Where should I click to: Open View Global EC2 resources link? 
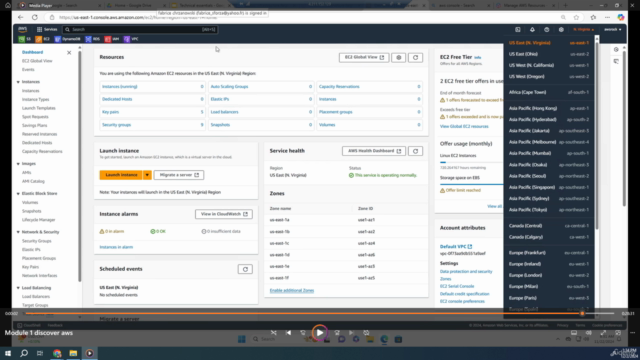pos(464,126)
